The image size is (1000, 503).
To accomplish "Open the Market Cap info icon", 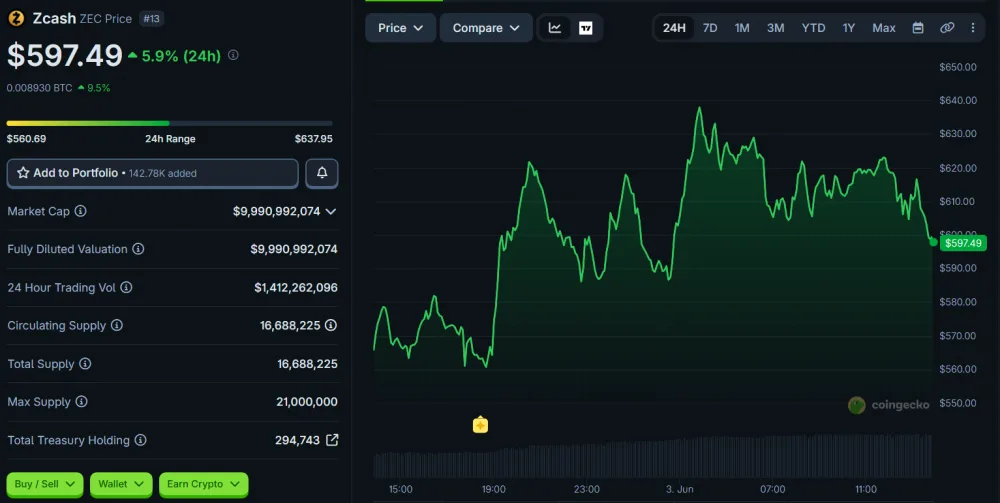I will pos(80,211).
